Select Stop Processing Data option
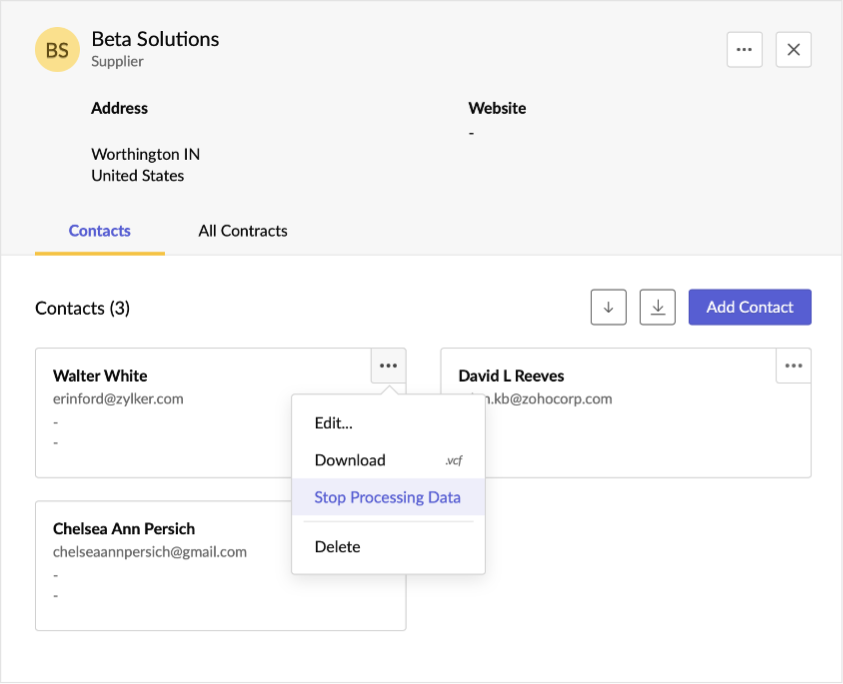 387,497
